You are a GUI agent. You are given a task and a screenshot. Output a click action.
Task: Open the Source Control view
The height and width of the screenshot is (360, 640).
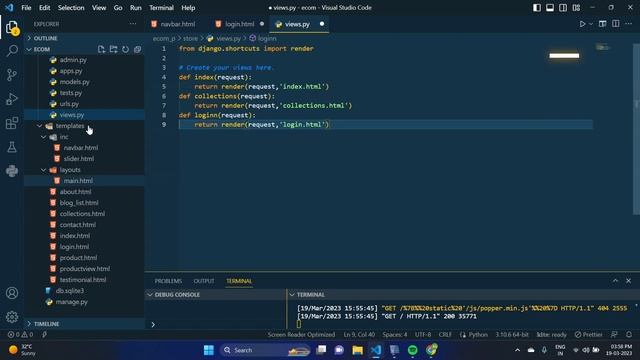click(x=12, y=75)
